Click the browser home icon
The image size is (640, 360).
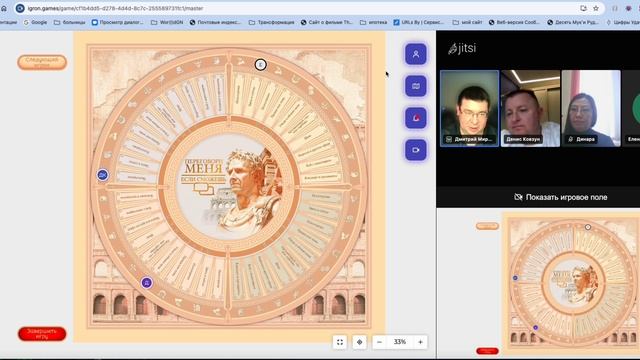[x=4, y=8]
